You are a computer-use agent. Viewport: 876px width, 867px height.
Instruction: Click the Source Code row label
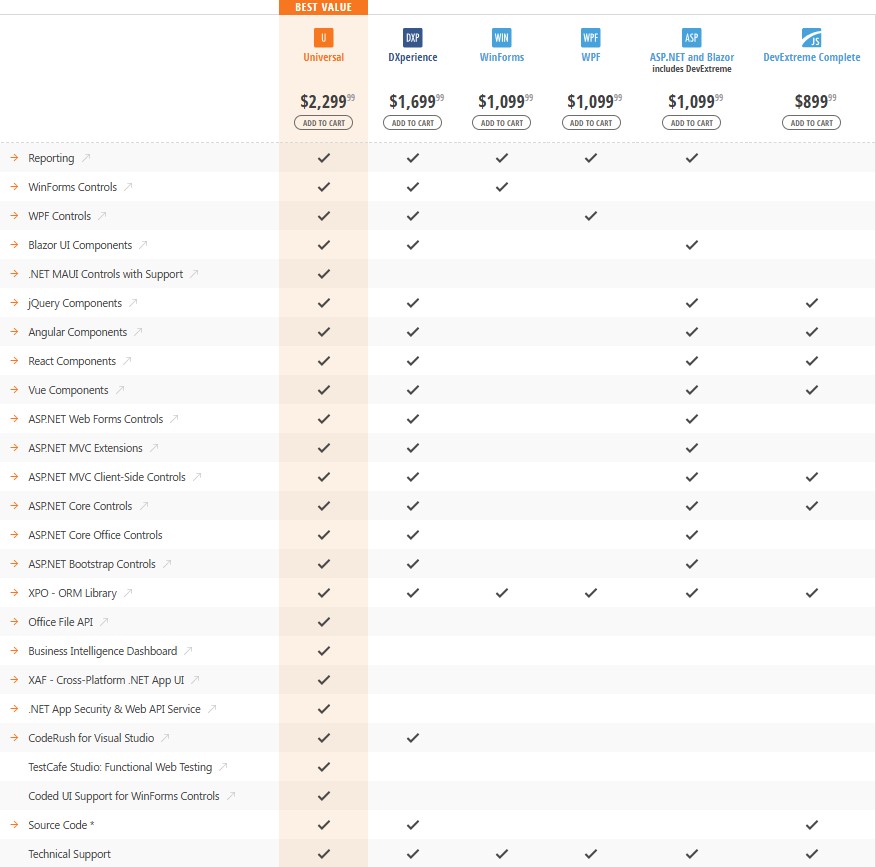click(x=61, y=825)
